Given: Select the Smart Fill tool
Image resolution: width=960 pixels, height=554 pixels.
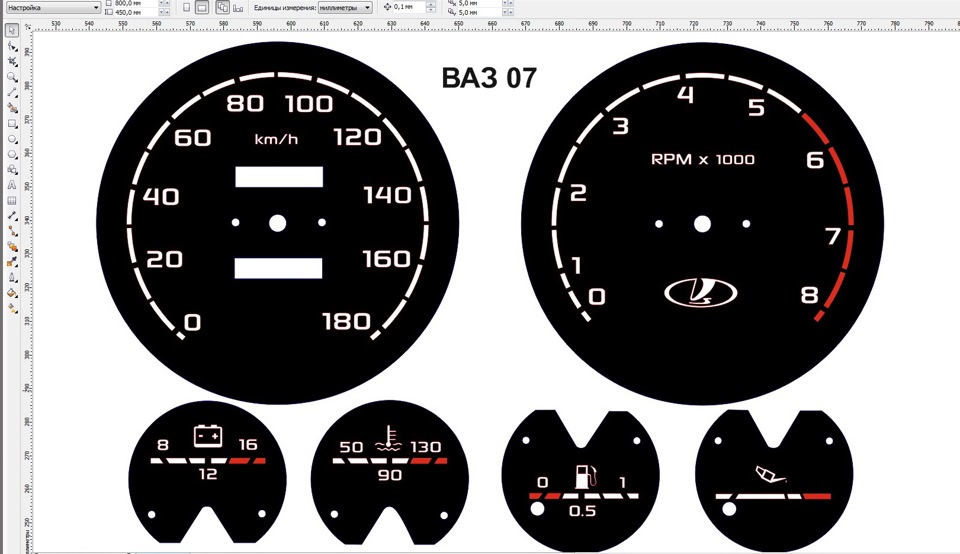Looking at the screenshot, I should tap(12, 108).
